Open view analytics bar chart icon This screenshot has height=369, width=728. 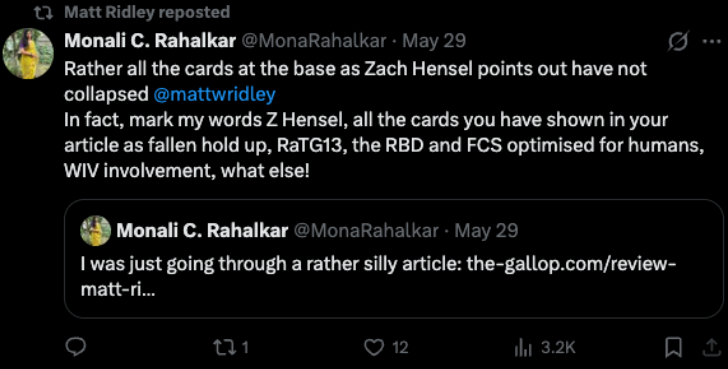point(522,348)
